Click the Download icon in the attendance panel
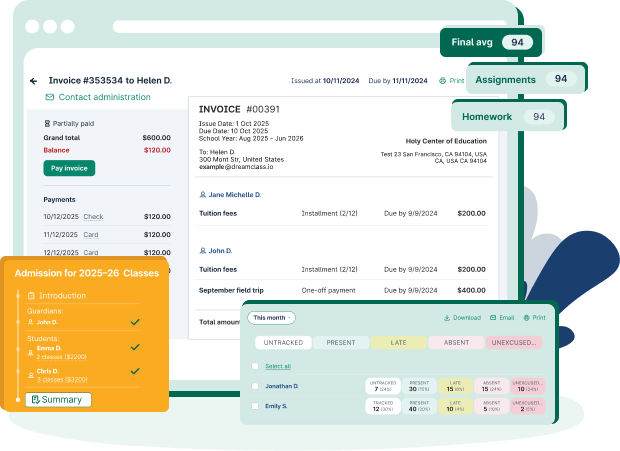620x451 pixels. tap(446, 318)
